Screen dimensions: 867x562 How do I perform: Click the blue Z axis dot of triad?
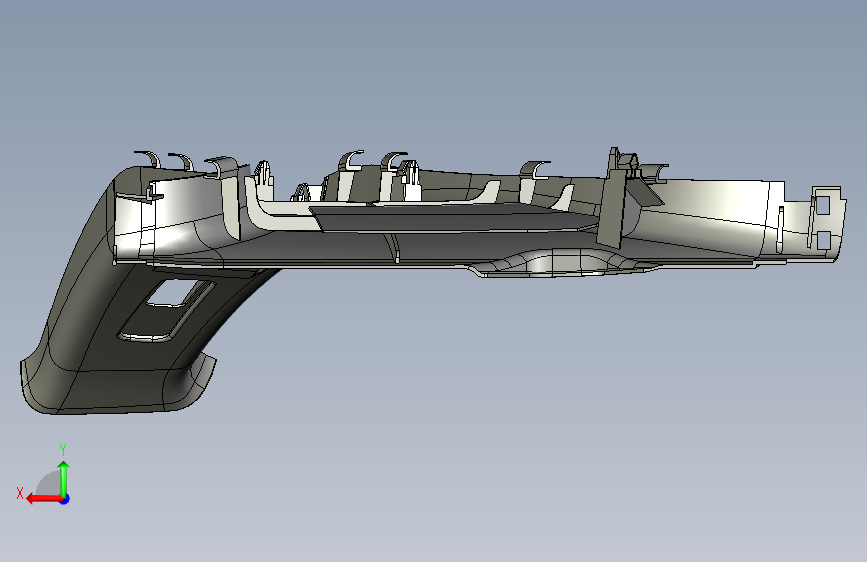point(65,499)
